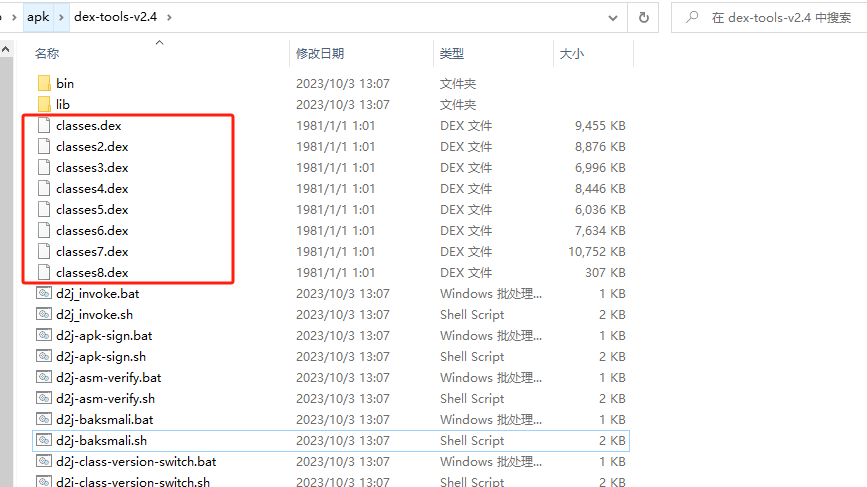Select the classes4.dex file name

pos(92,188)
